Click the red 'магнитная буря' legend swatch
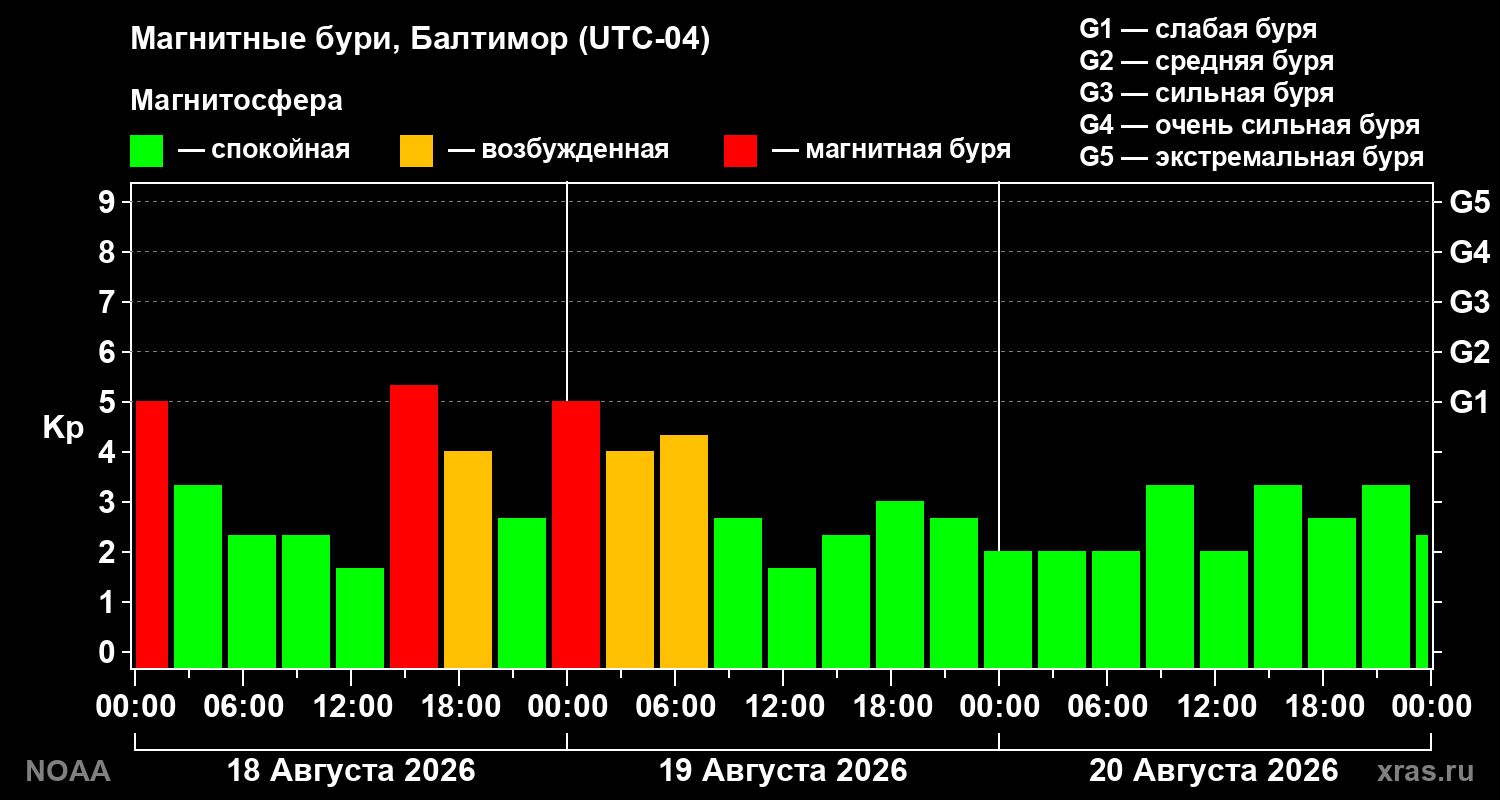 point(740,151)
